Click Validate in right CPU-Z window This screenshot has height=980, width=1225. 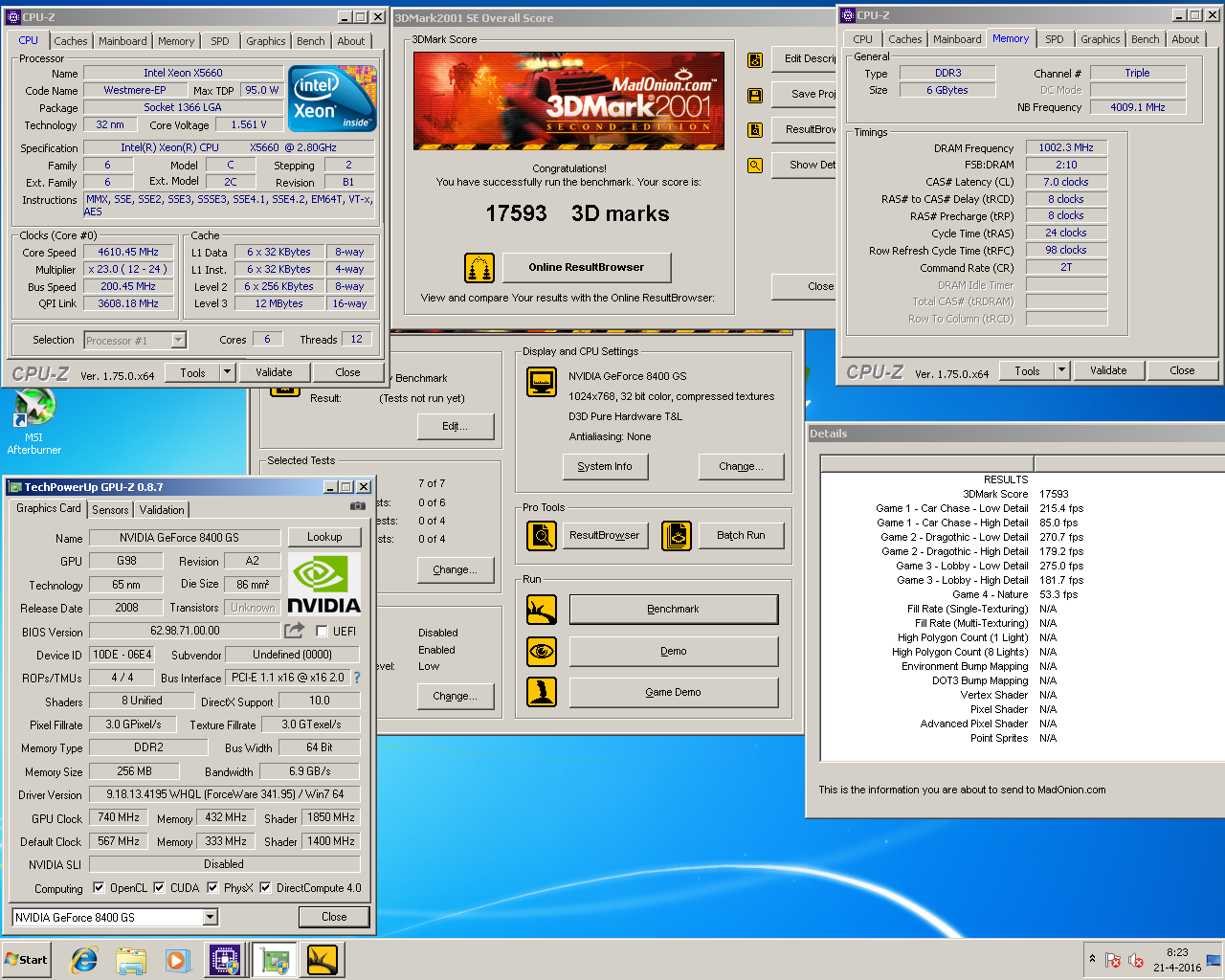(x=1108, y=370)
